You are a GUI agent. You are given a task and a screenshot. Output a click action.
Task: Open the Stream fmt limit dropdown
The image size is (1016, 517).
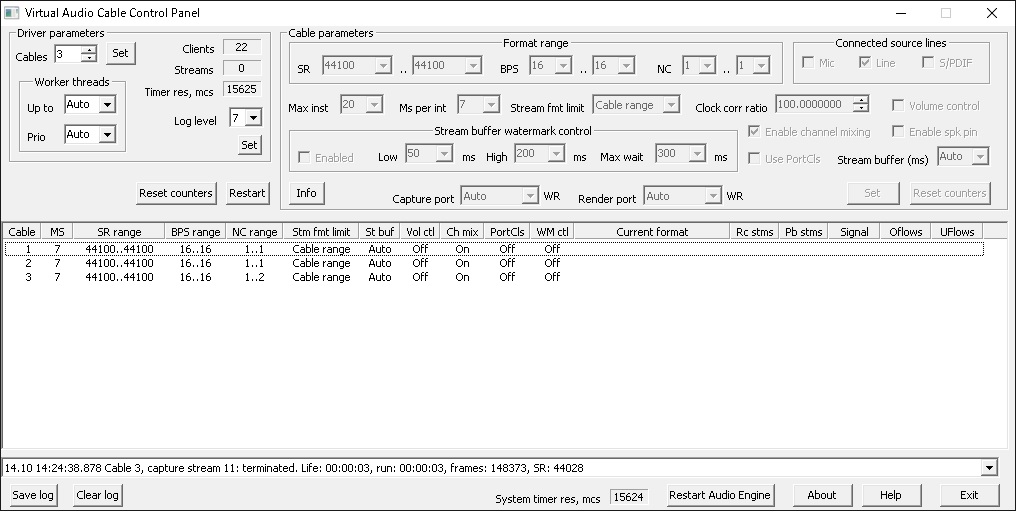671,105
